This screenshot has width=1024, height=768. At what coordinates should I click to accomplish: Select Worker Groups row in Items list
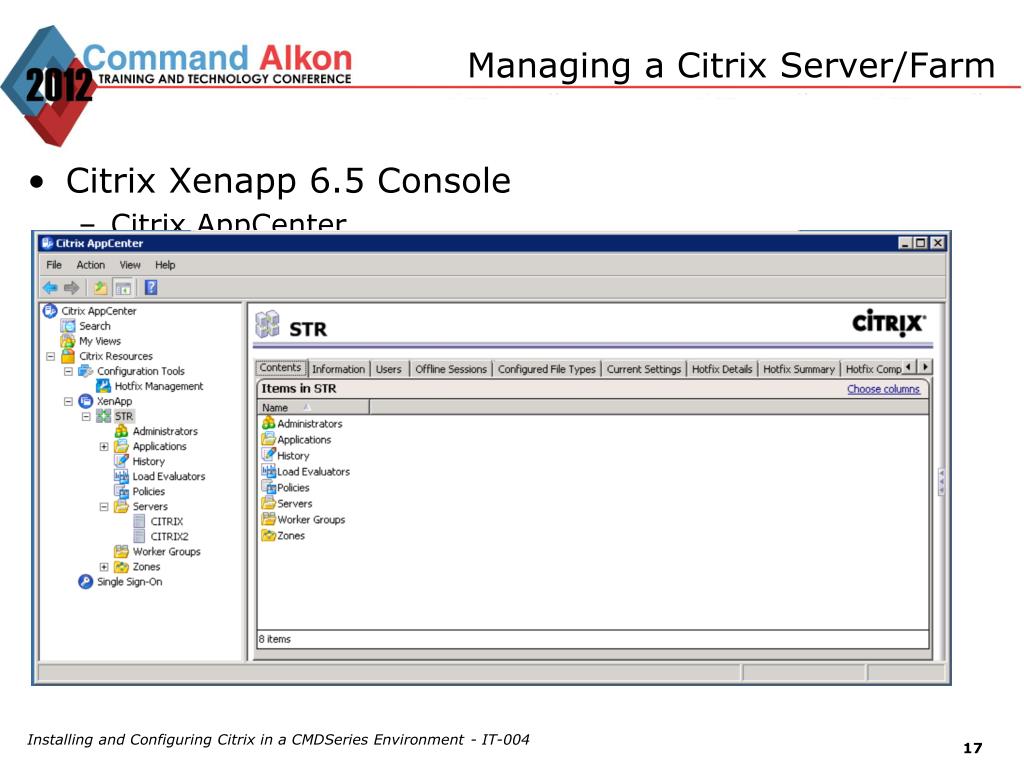point(593,519)
